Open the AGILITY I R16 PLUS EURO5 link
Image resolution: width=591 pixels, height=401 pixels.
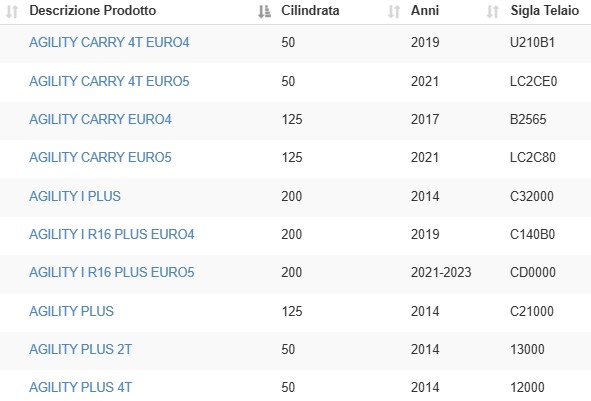112,272
